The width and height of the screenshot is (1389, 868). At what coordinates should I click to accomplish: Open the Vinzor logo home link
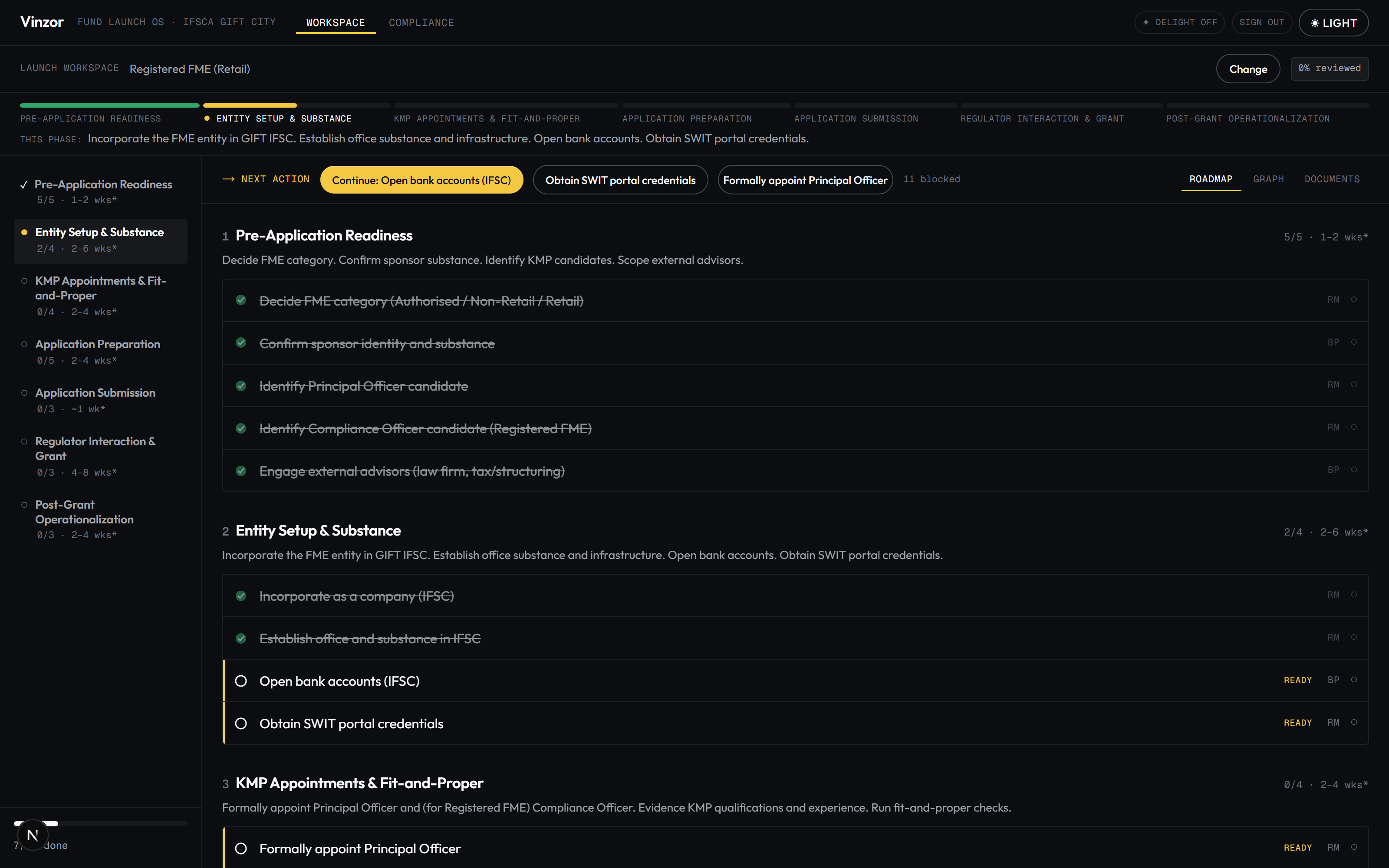(x=42, y=22)
